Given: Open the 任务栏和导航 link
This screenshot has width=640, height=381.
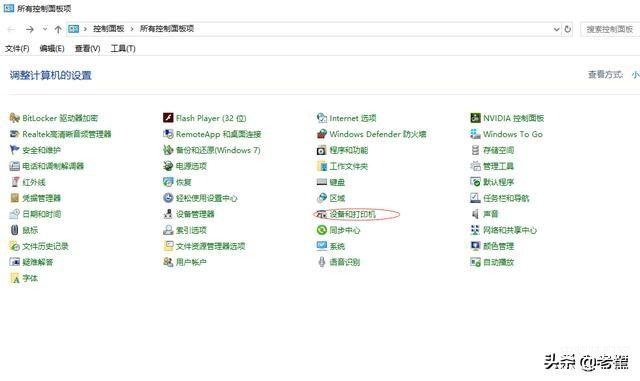Looking at the screenshot, I should click(506, 198).
